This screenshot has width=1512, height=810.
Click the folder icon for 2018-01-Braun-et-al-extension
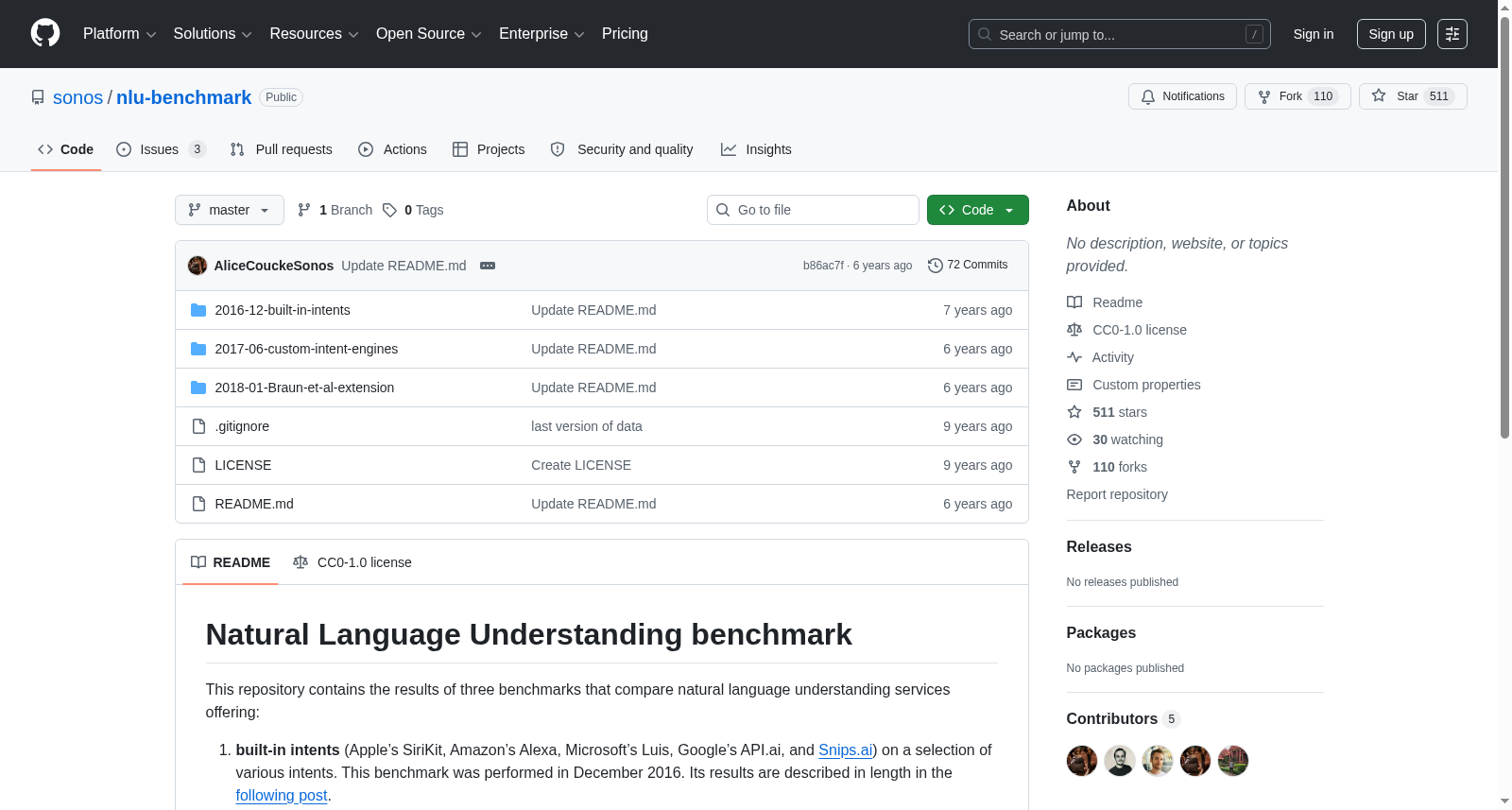(198, 388)
